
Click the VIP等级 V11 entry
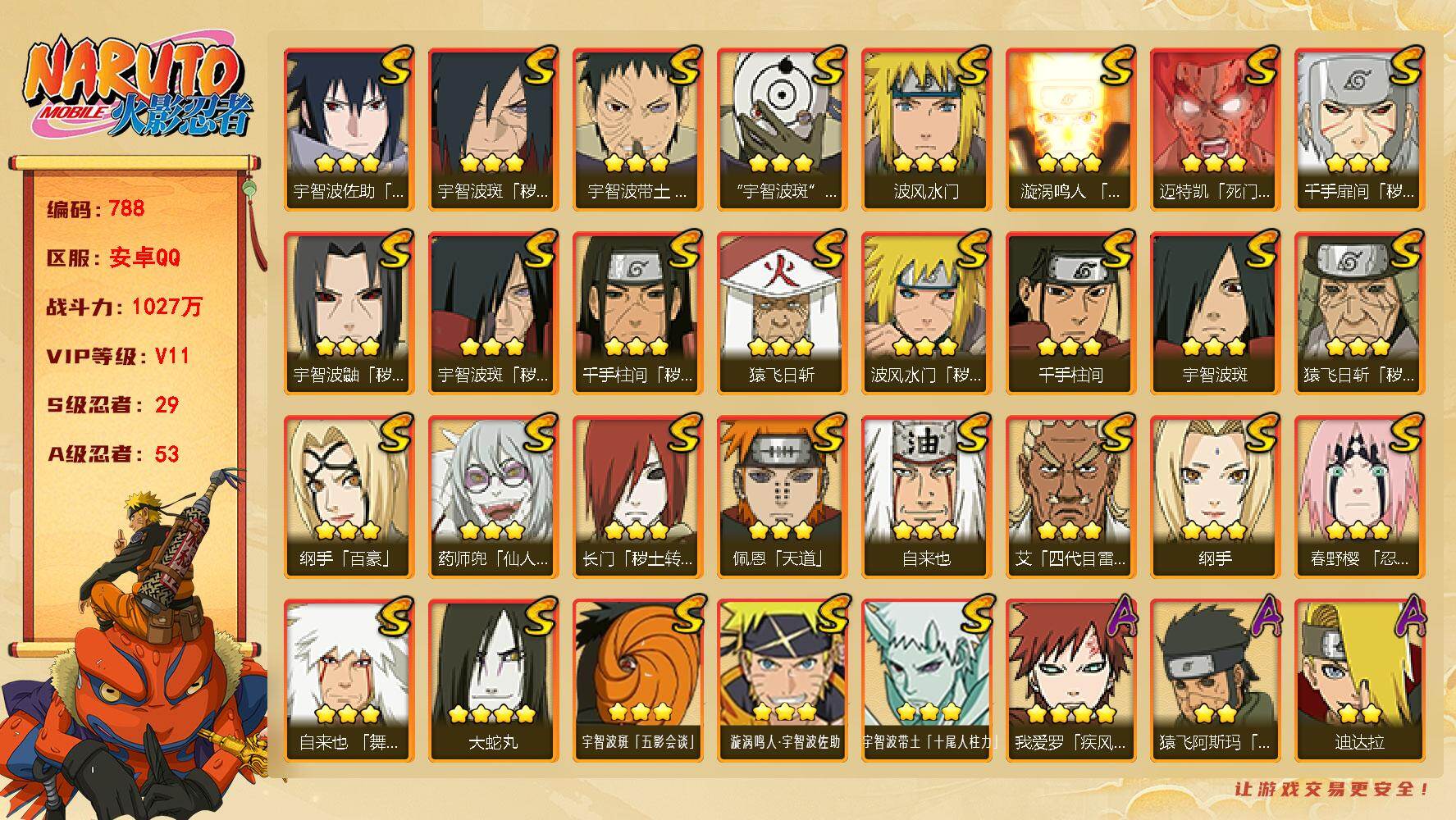pos(119,356)
